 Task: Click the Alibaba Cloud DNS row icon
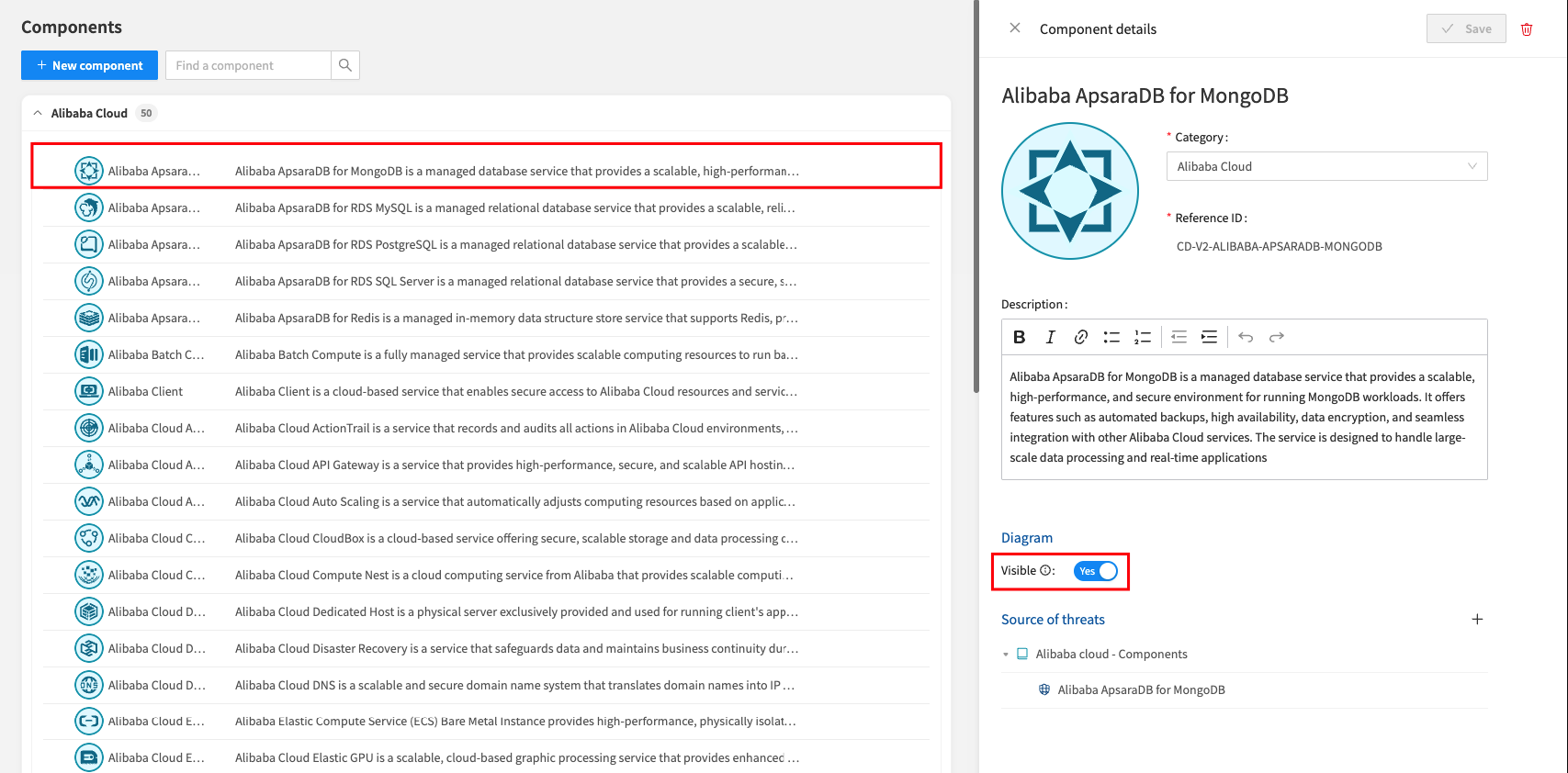pyautogui.click(x=89, y=685)
